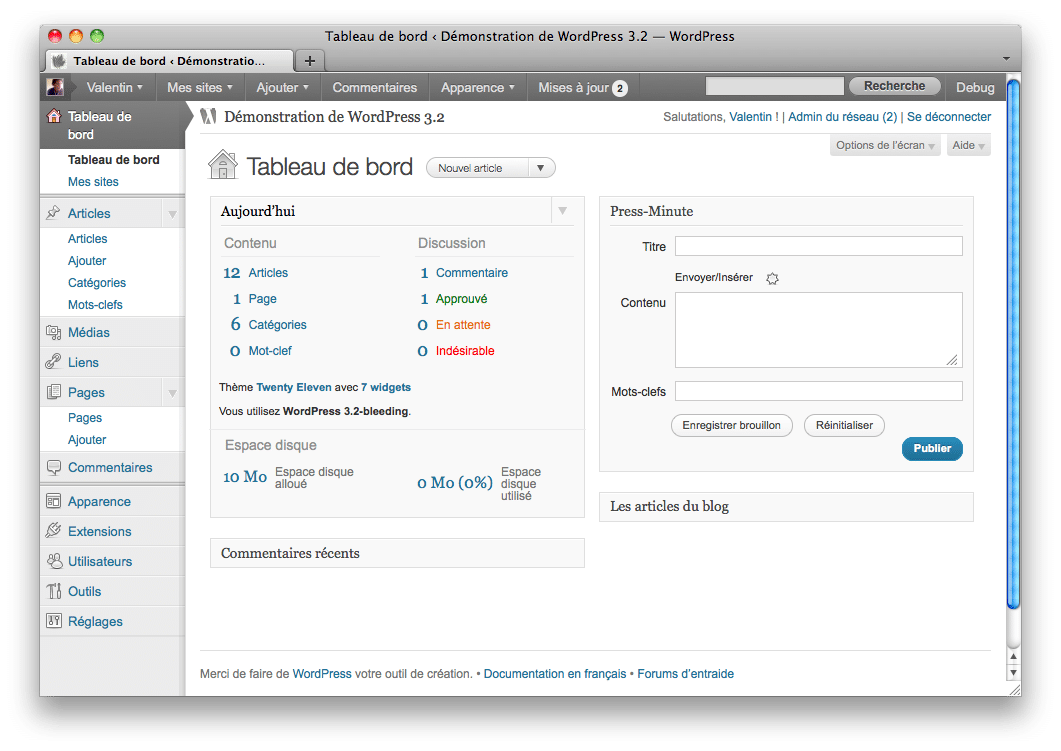The width and height of the screenshot is (1061, 751).
Task: Click the Contenu textarea in Press-Minute
Action: tap(819, 330)
